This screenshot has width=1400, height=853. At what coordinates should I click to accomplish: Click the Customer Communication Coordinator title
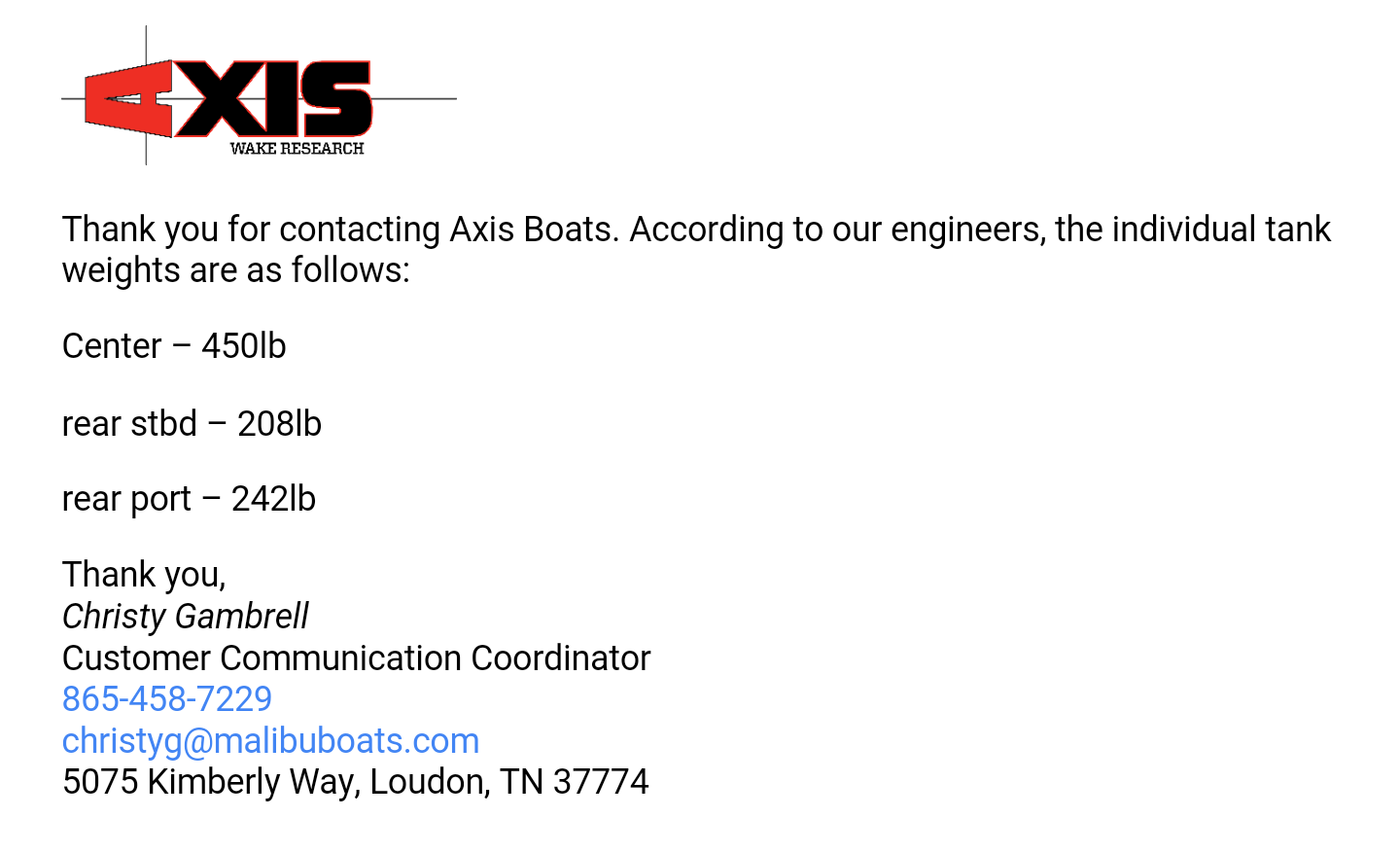356,658
